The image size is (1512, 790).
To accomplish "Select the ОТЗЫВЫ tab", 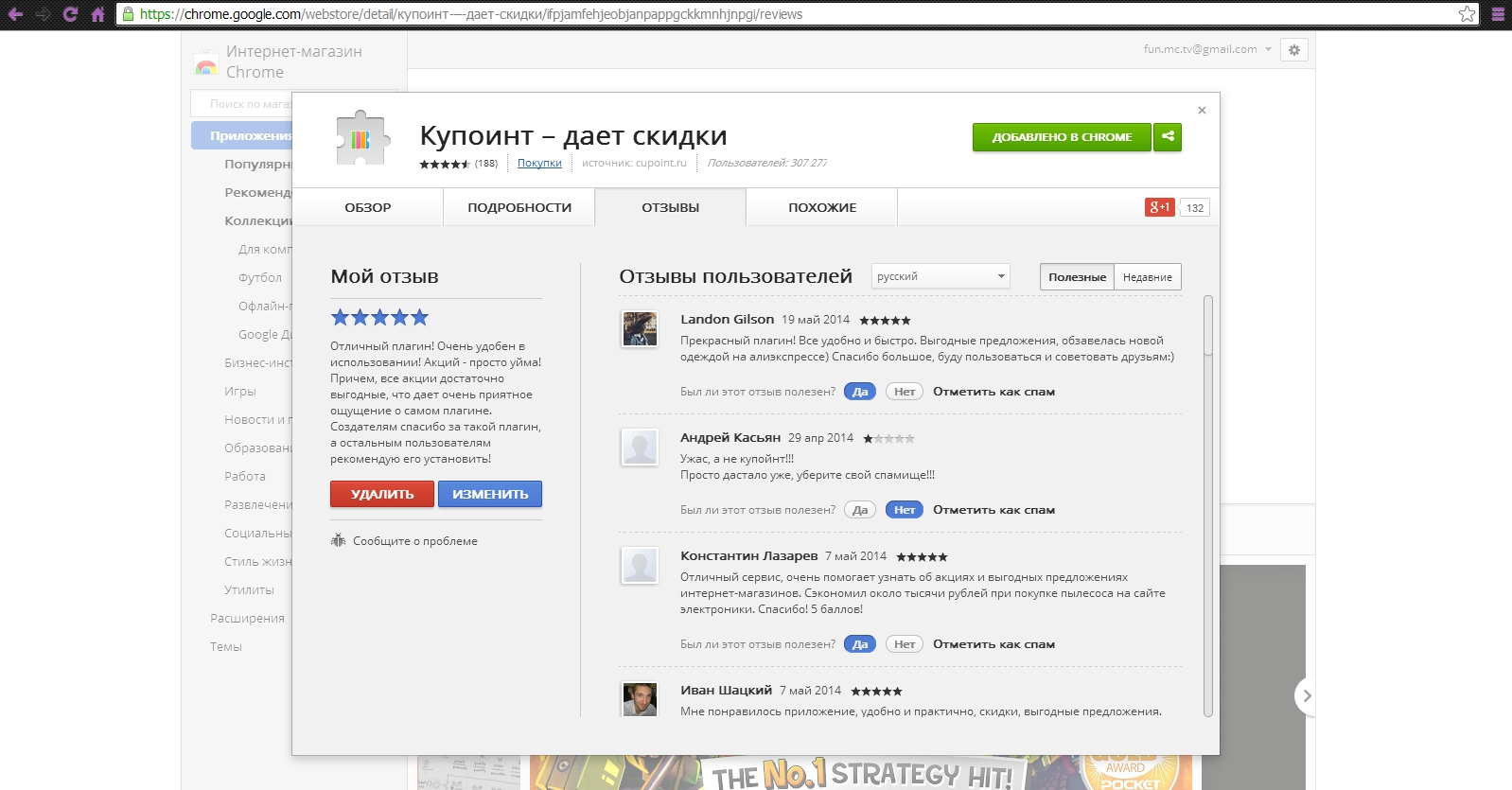I will (671, 207).
